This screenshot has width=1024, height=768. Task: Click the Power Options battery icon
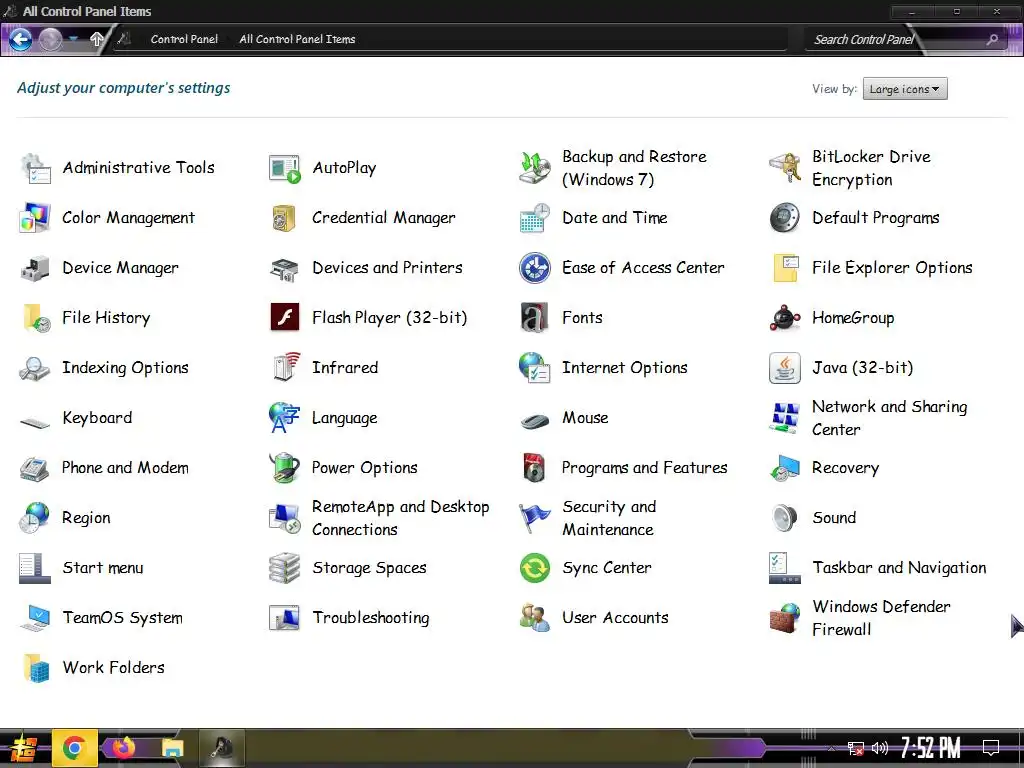pos(285,468)
